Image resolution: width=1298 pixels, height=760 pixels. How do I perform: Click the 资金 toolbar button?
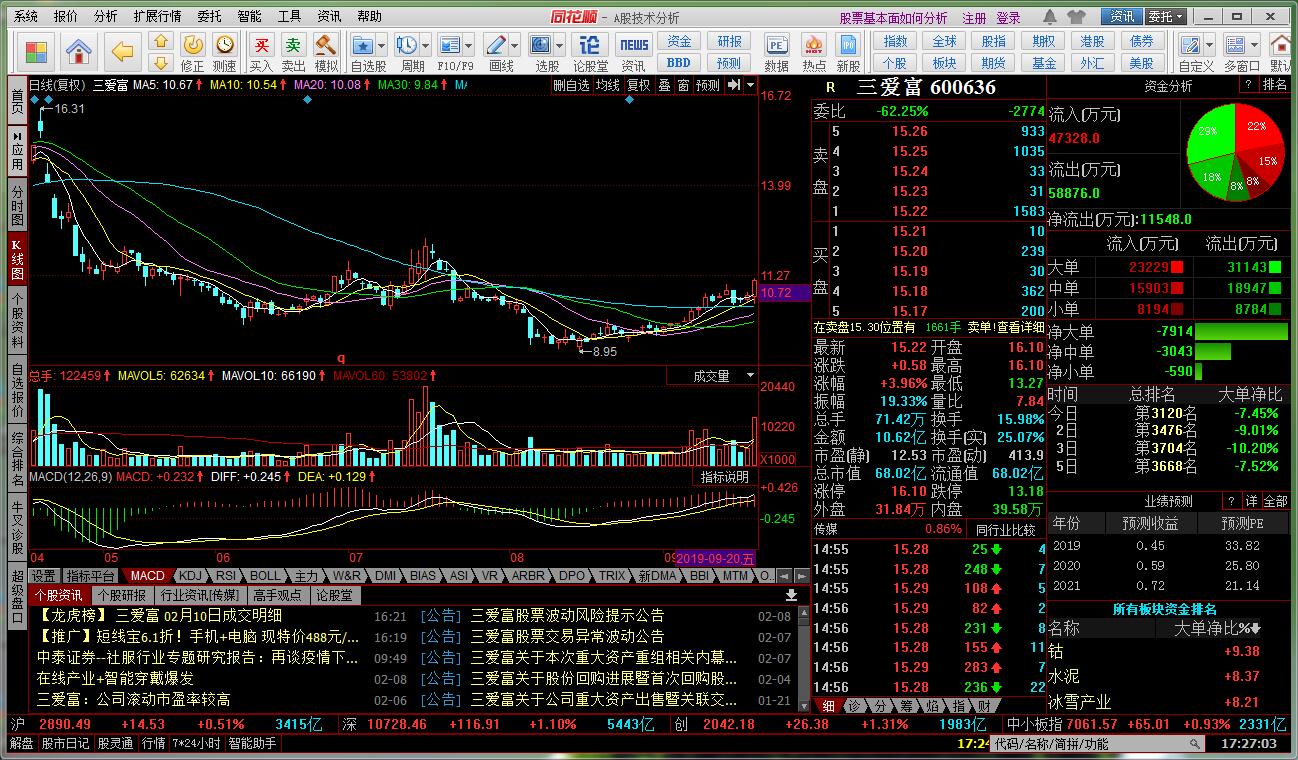tap(679, 41)
